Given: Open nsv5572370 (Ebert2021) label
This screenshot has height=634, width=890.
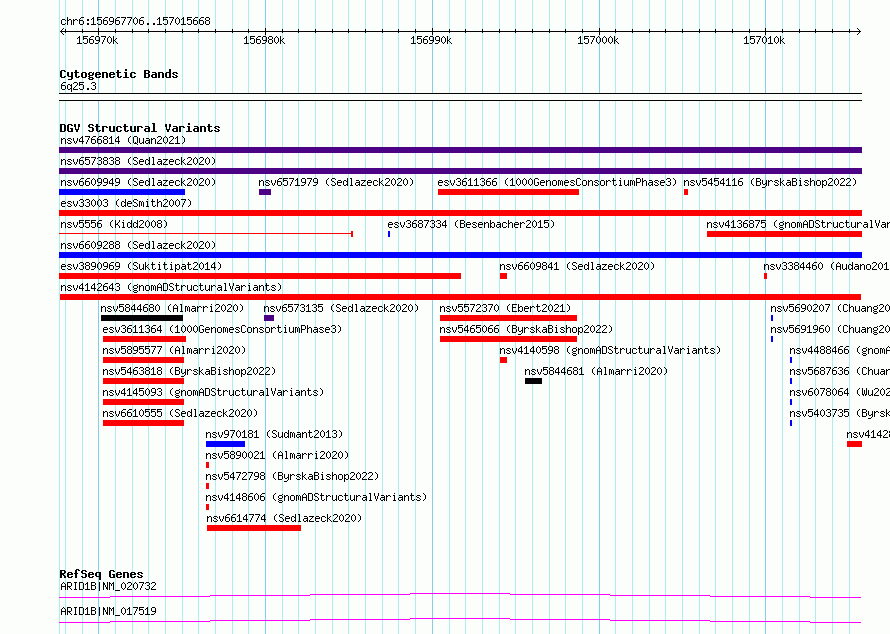Looking at the screenshot, I should click(505, 308).
